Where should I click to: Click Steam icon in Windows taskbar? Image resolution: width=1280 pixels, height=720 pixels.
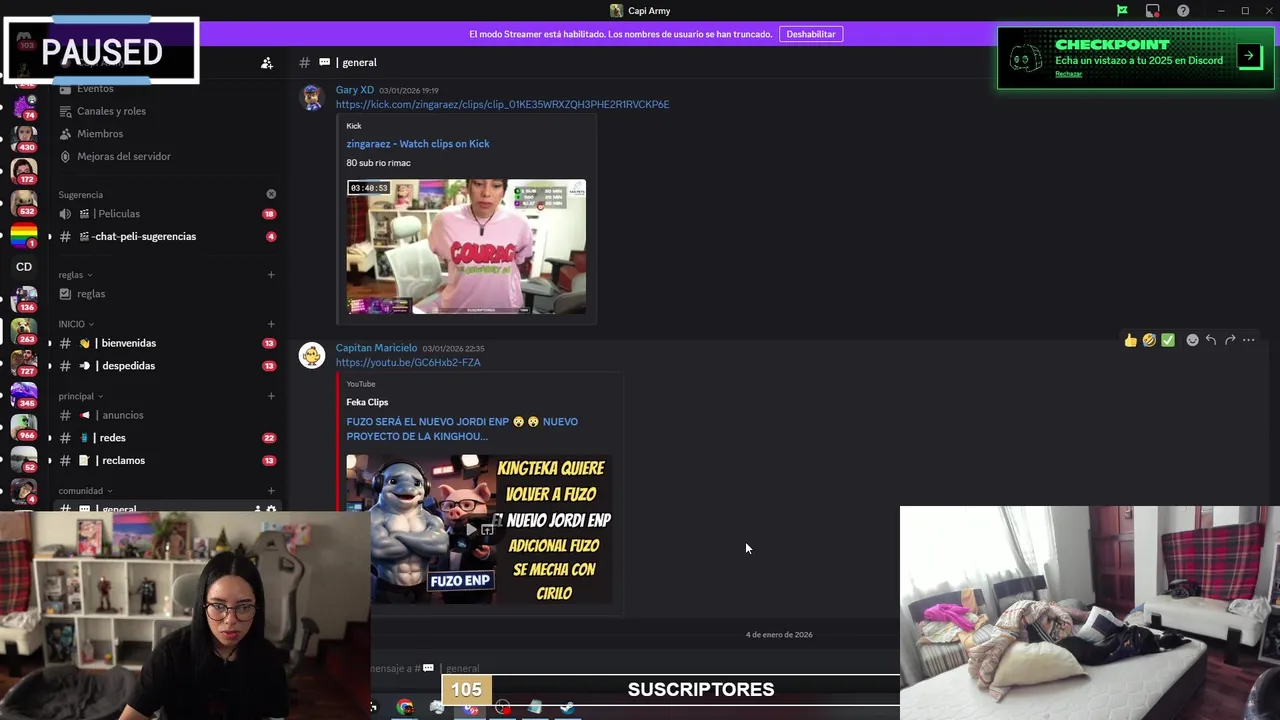click(x=567, y=708)
